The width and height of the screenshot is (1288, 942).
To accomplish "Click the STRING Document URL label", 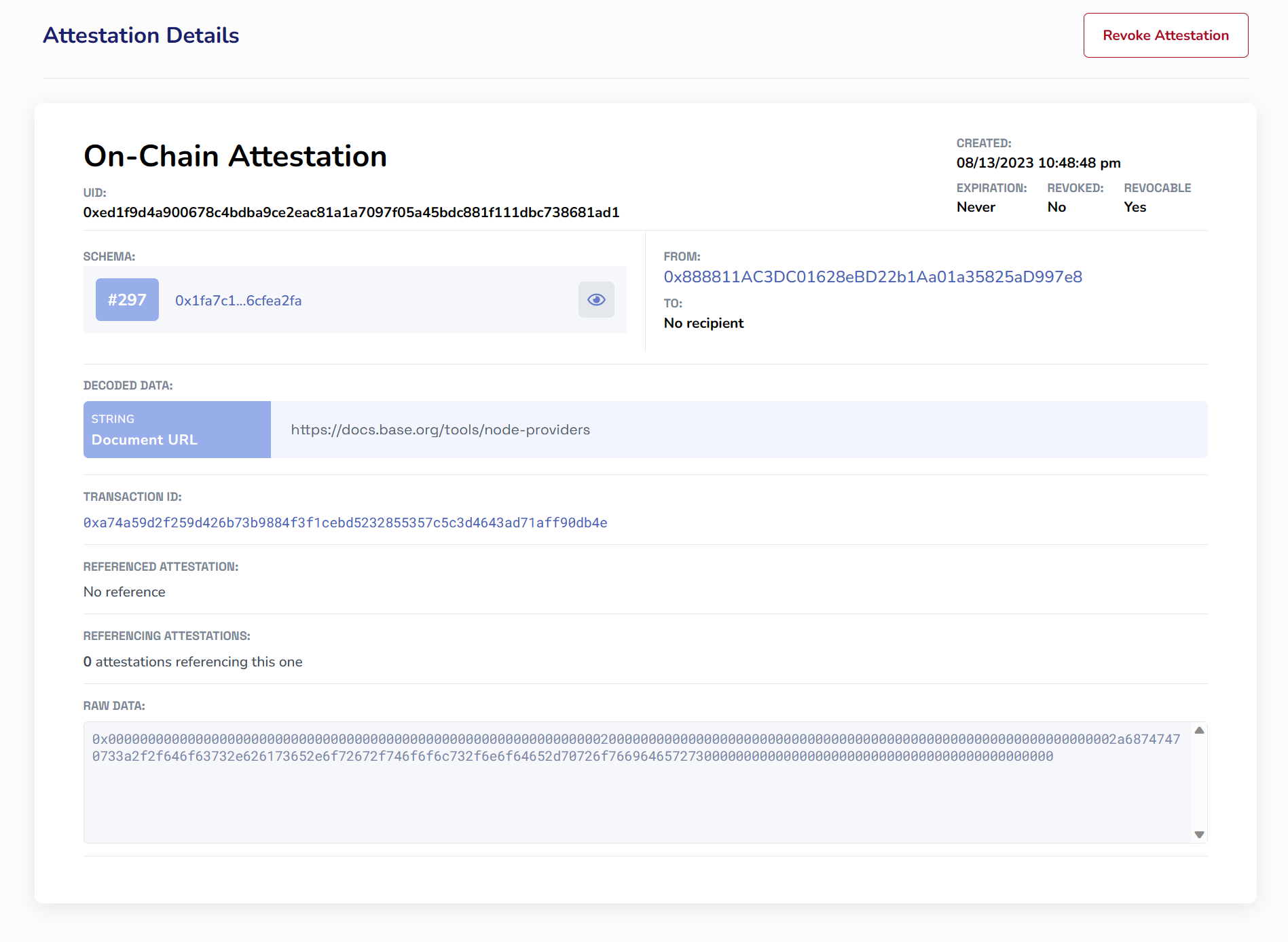I will [x=177, y=430].
